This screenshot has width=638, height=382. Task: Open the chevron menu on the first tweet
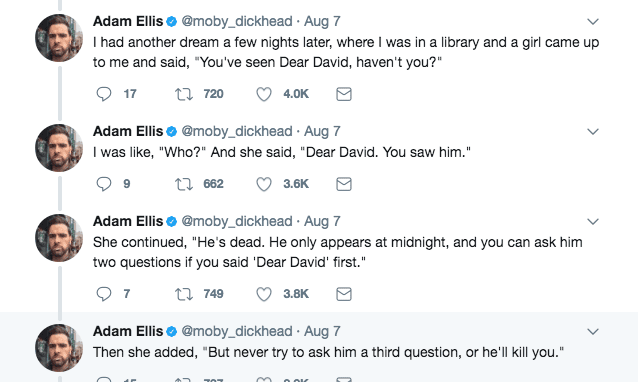(x=593, y=22)
